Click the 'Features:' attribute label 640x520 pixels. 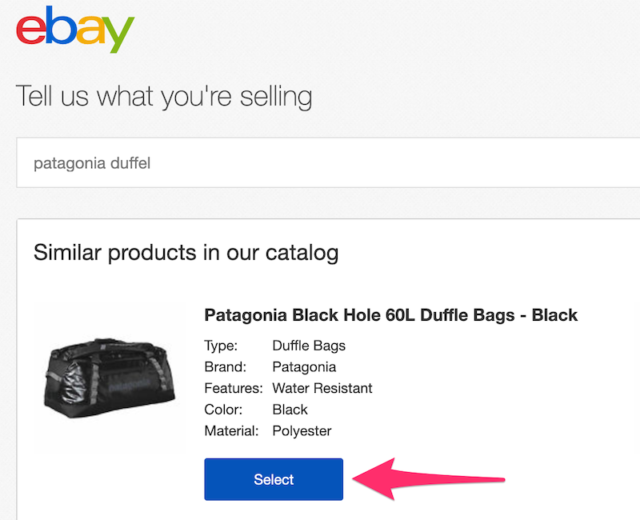[233, 388]
